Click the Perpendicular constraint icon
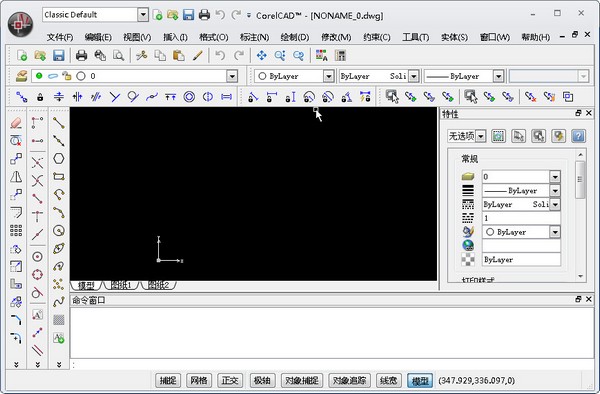The width and height of the screenshot is (600, 394). click(114, 97)
